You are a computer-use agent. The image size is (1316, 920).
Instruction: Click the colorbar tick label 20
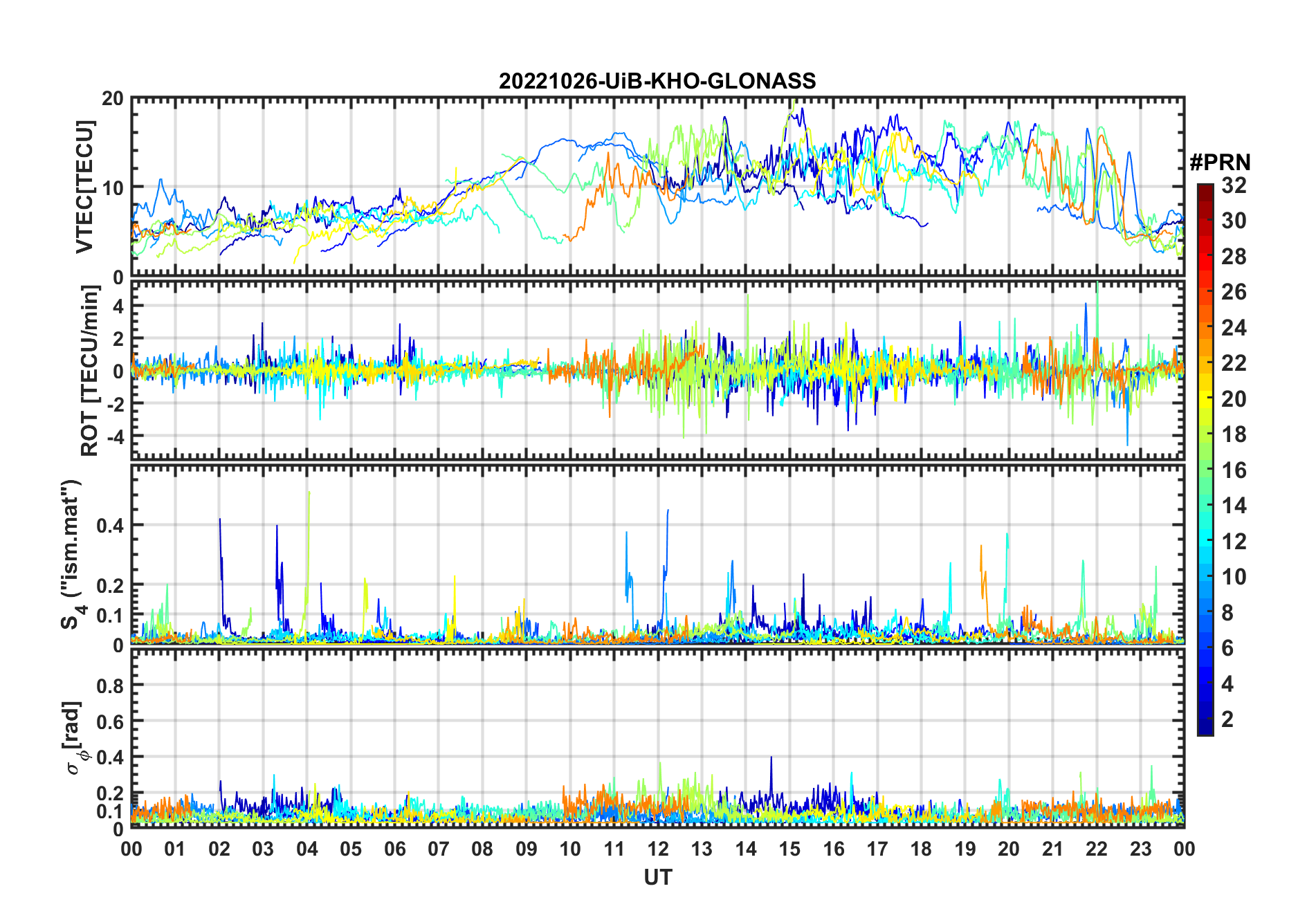click(x=1234, y=398)
